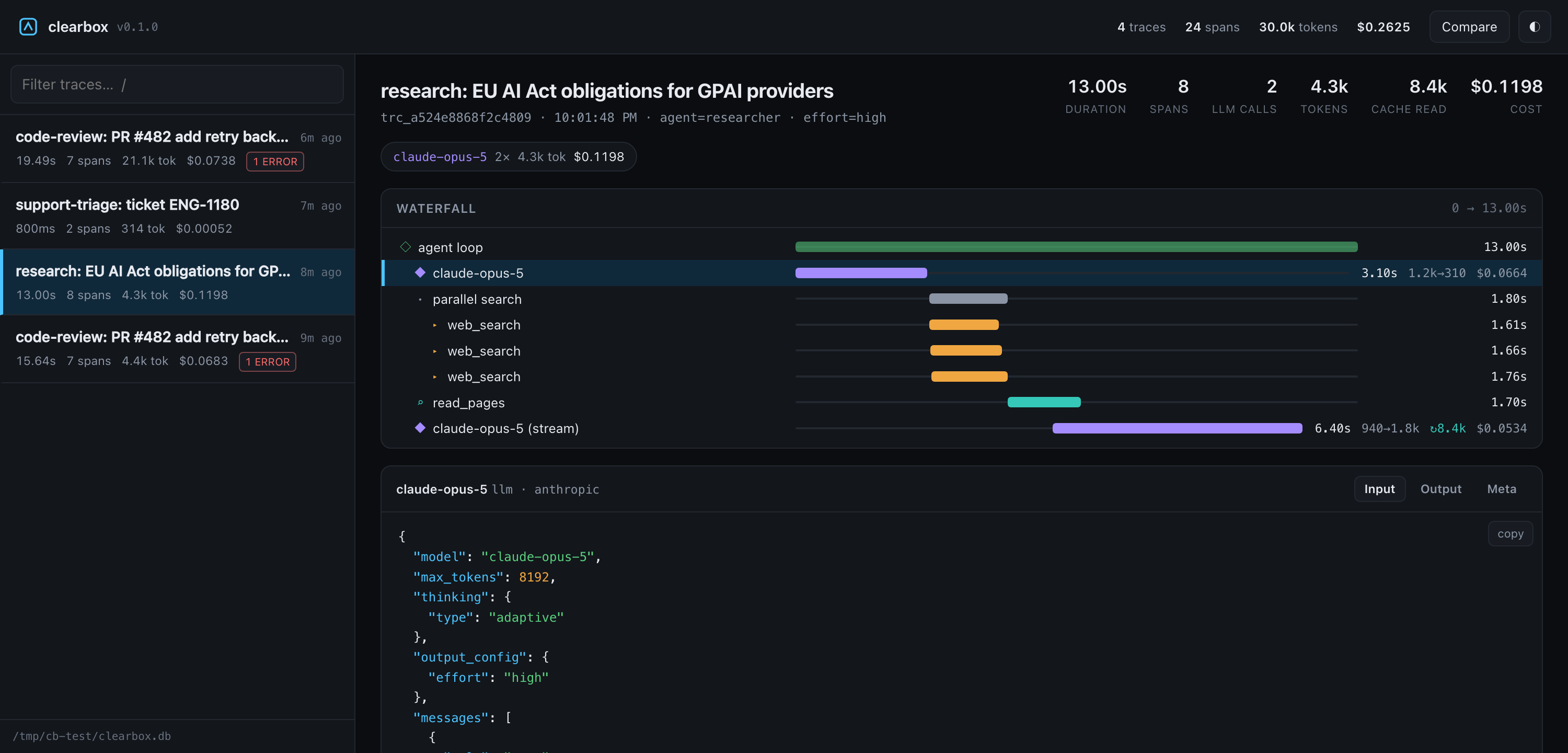Switch to the Meta tab

pos(1501,488)
